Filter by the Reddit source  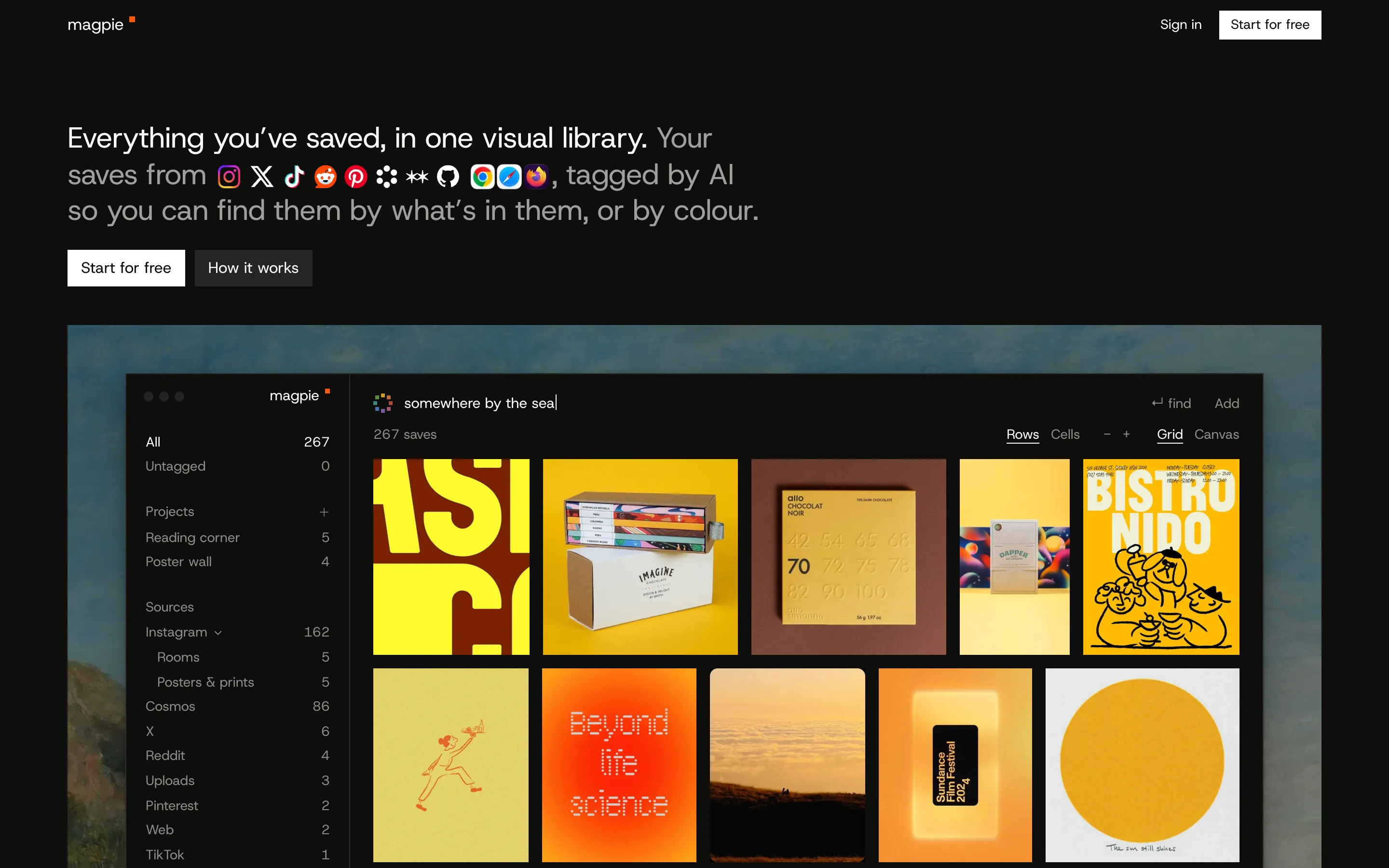tap(237, 756)
